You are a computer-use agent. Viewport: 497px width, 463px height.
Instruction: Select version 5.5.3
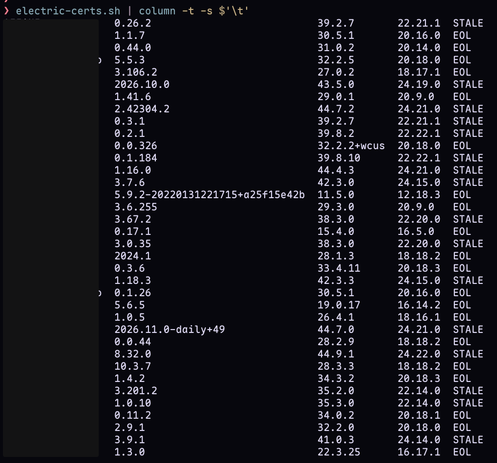[130, 60]
